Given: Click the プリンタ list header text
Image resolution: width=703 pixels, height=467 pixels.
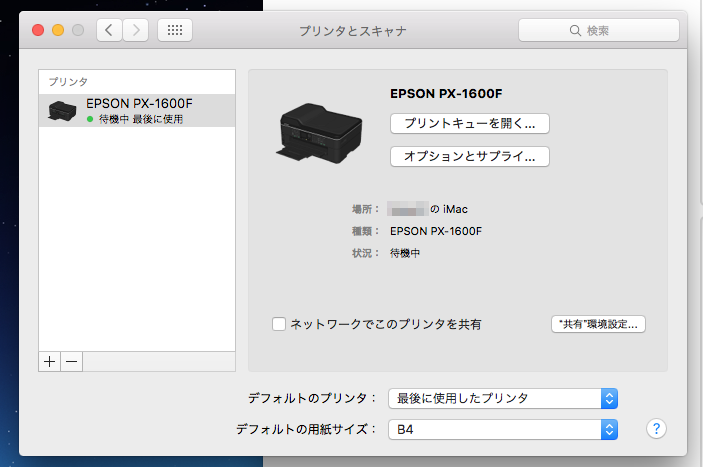Looking at the screenshot, I should [x=68, y=82].
